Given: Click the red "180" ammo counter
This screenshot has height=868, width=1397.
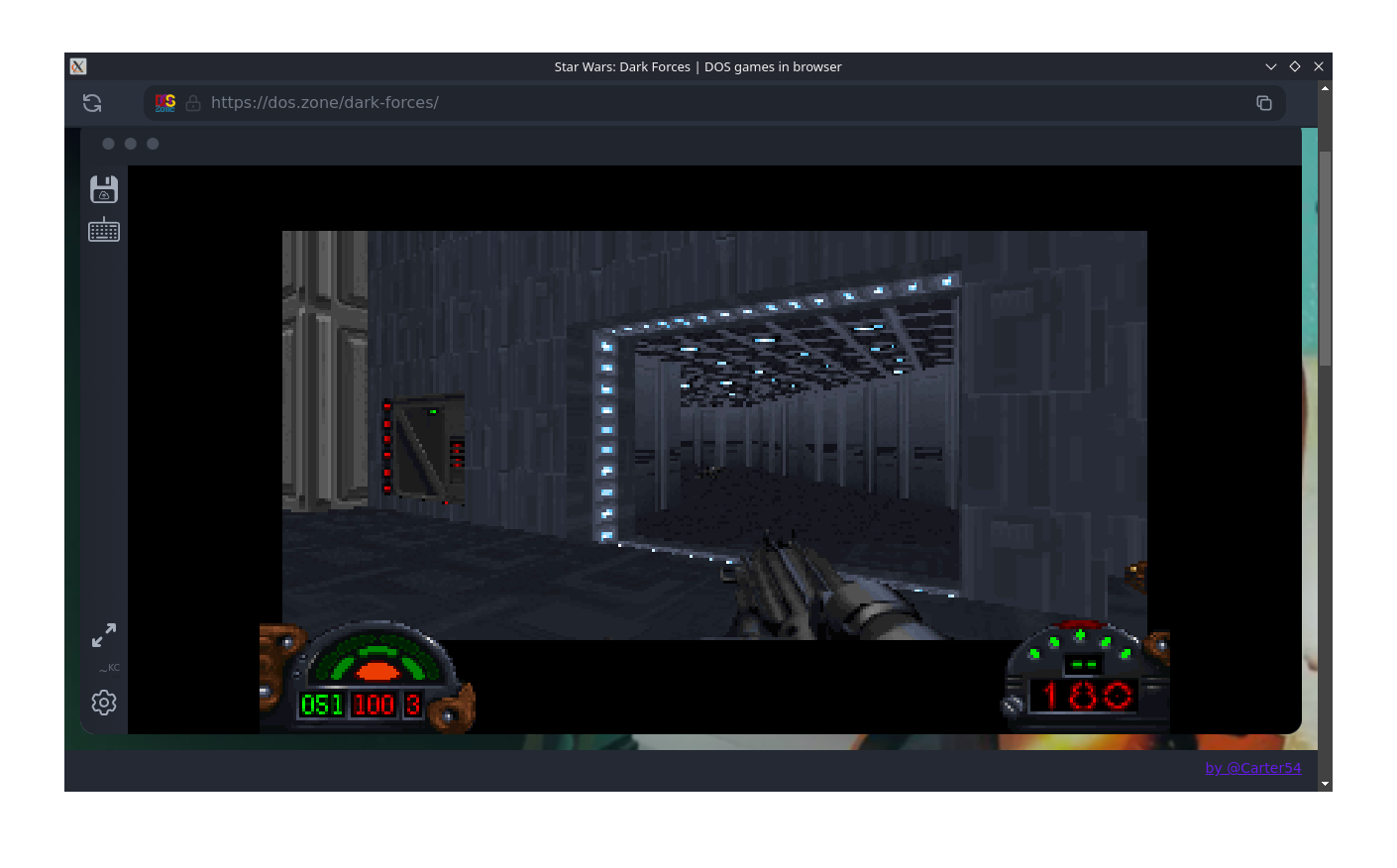Looking at the screenshot, I should pyautogui.click(x=1087, y=697).
